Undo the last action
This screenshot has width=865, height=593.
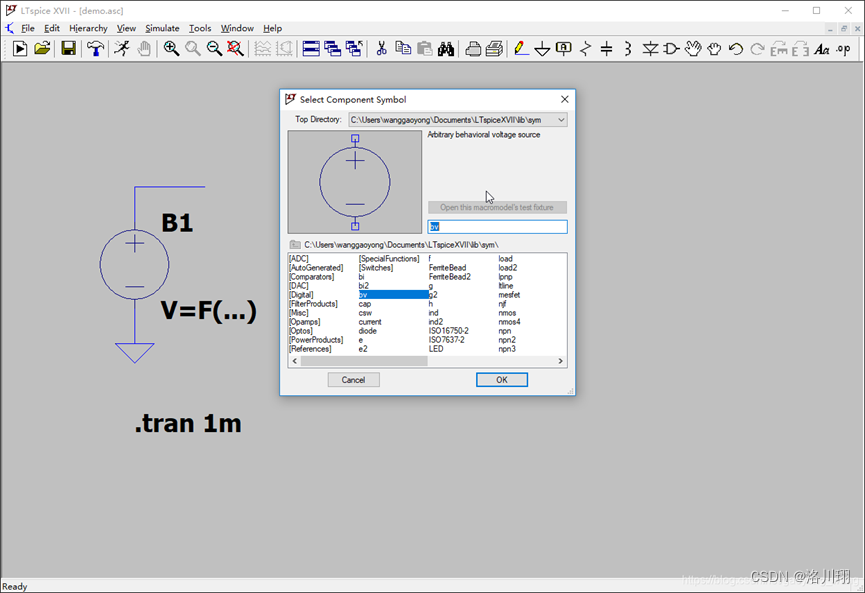(736, 48)
